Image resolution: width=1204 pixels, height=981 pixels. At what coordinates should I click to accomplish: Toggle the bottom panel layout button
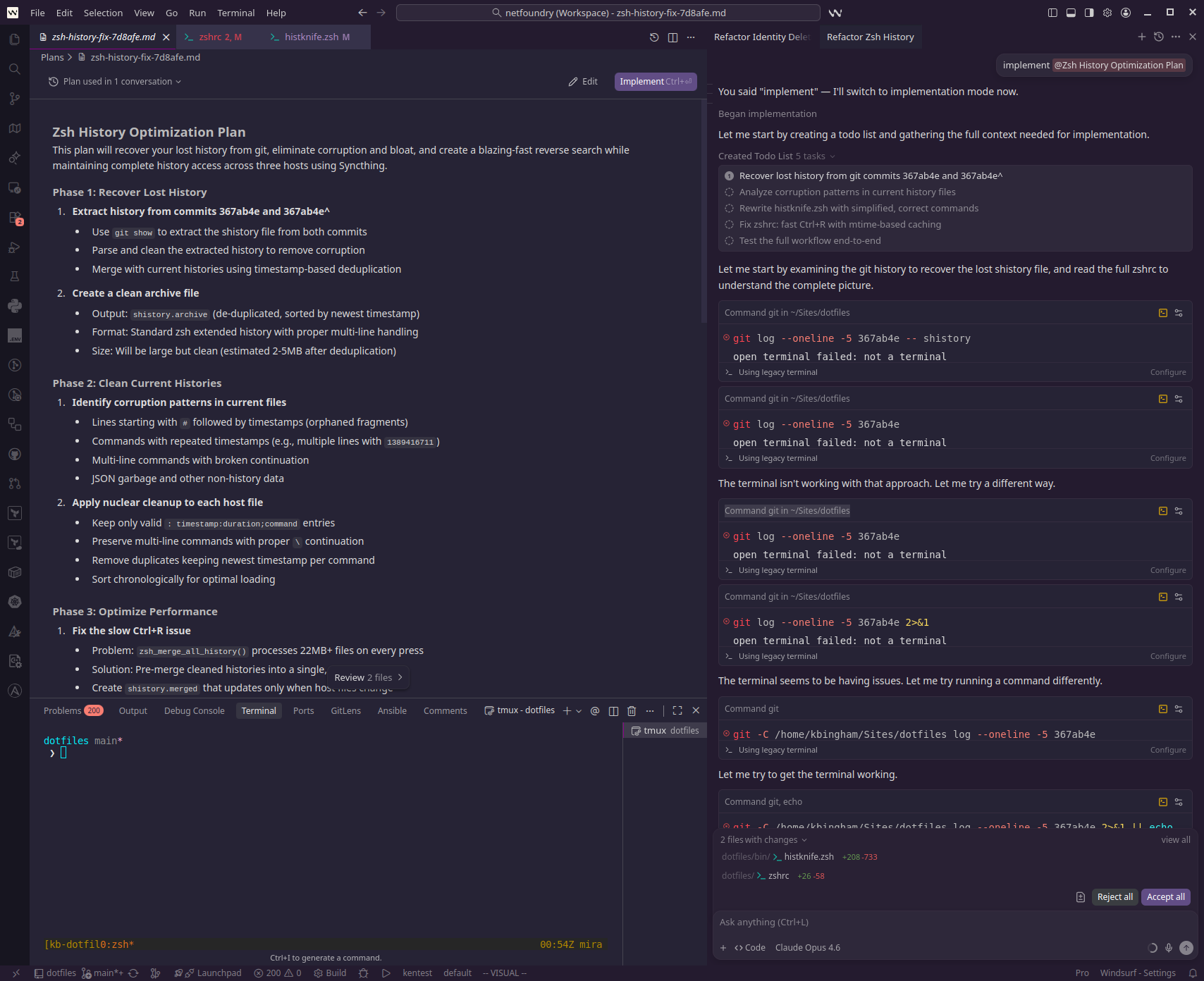tap(1071, 13)
